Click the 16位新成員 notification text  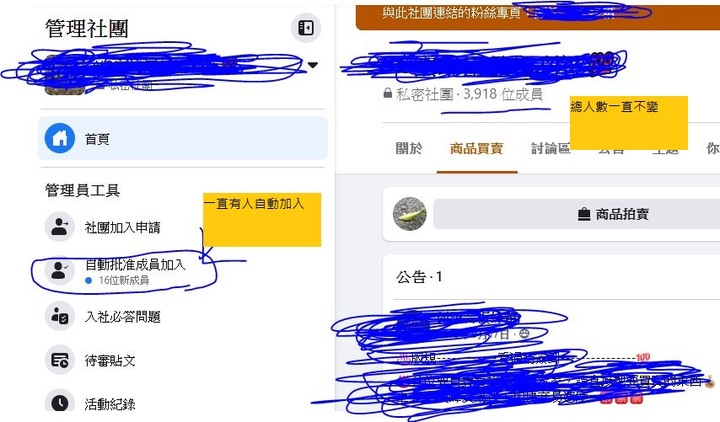(124, 280)
